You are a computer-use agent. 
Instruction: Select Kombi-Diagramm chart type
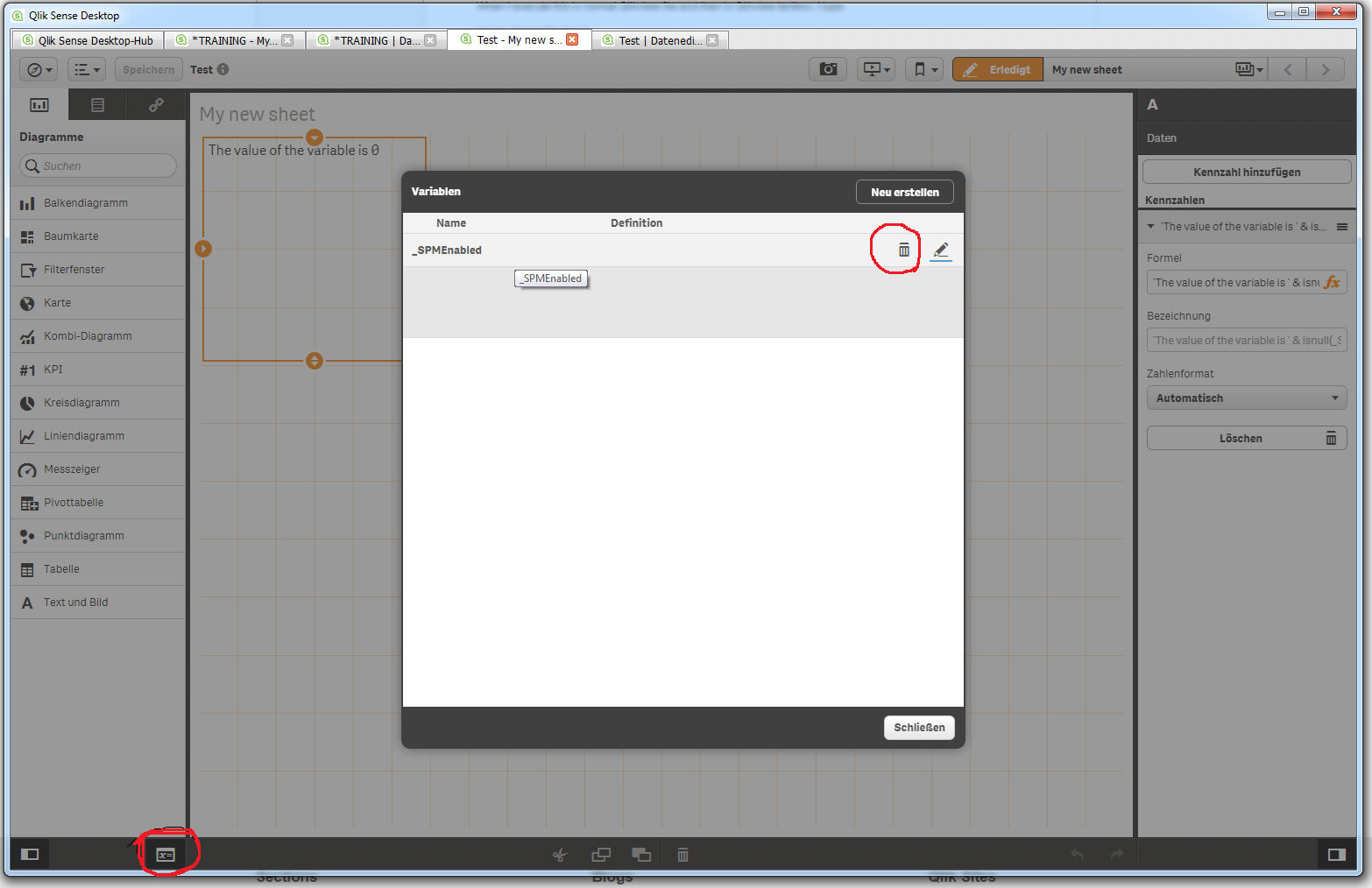pyautogui.click(x=98, y=336)
